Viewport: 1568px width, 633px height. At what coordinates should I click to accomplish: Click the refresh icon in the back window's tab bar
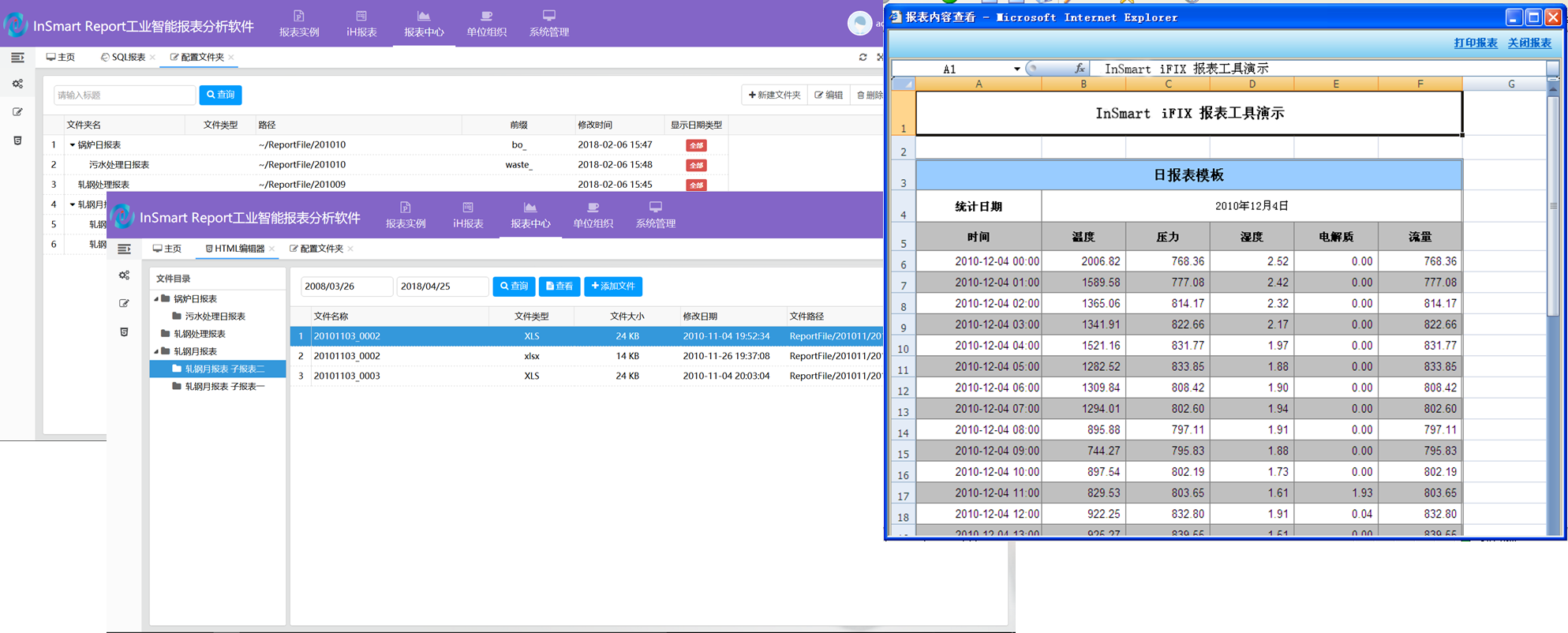[x=863, y=57]
